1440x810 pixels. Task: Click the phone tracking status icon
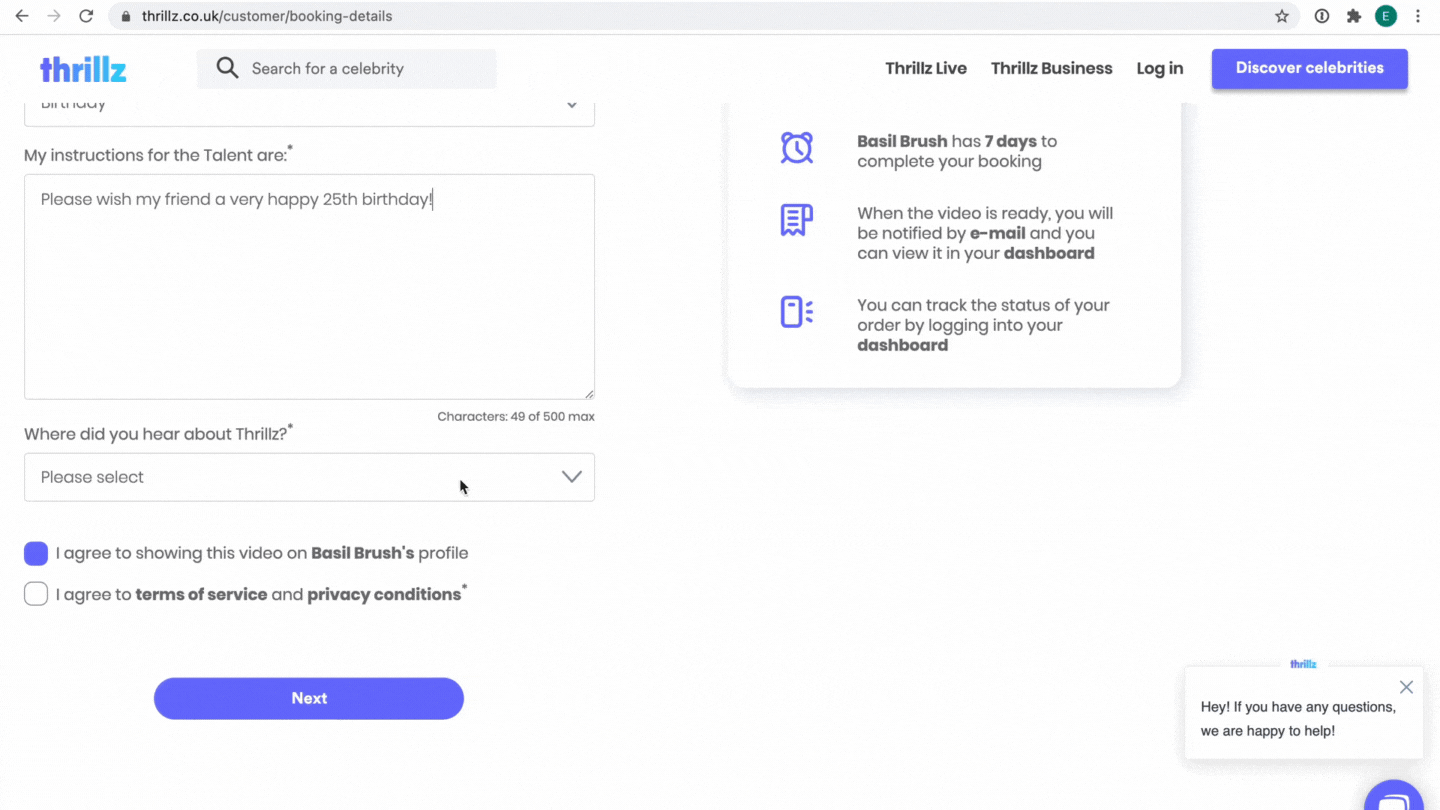pos(797,312)
